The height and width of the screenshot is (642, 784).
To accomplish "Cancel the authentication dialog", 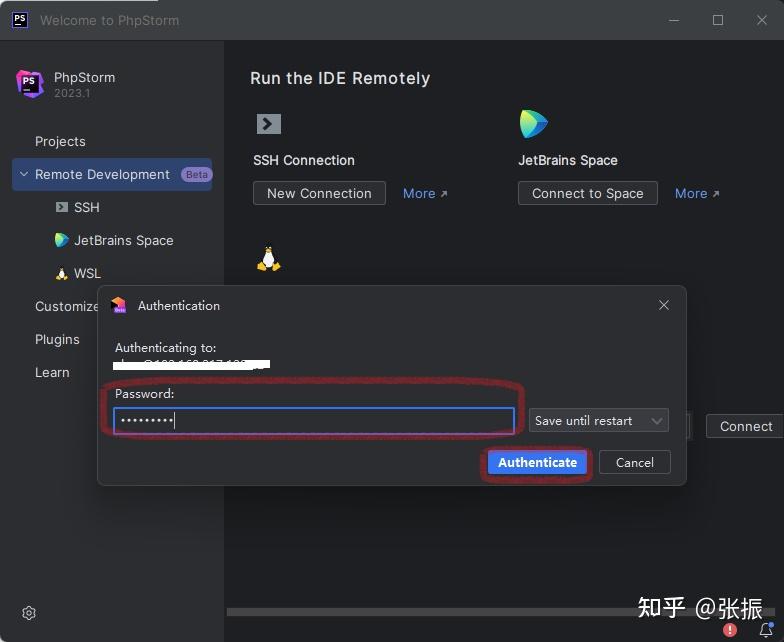I will [634, 462].
